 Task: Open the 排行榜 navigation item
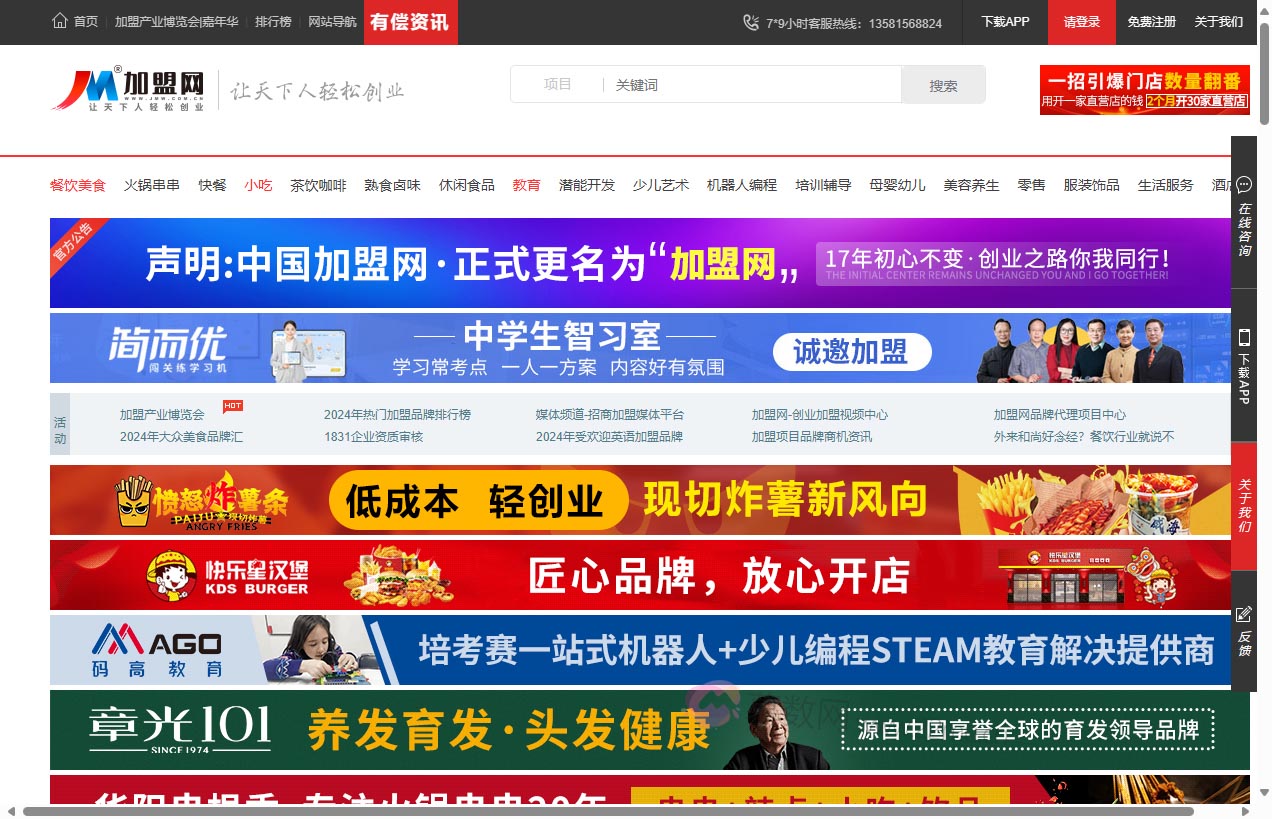click(x=273, y=21)
